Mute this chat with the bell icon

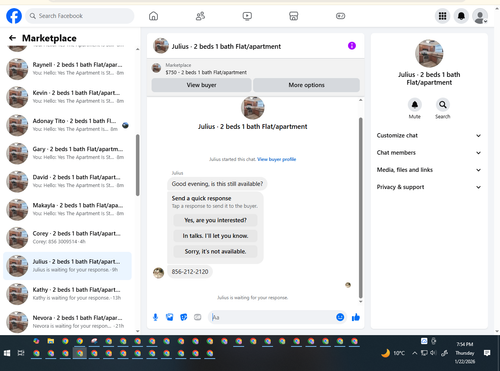pos(415,105)
